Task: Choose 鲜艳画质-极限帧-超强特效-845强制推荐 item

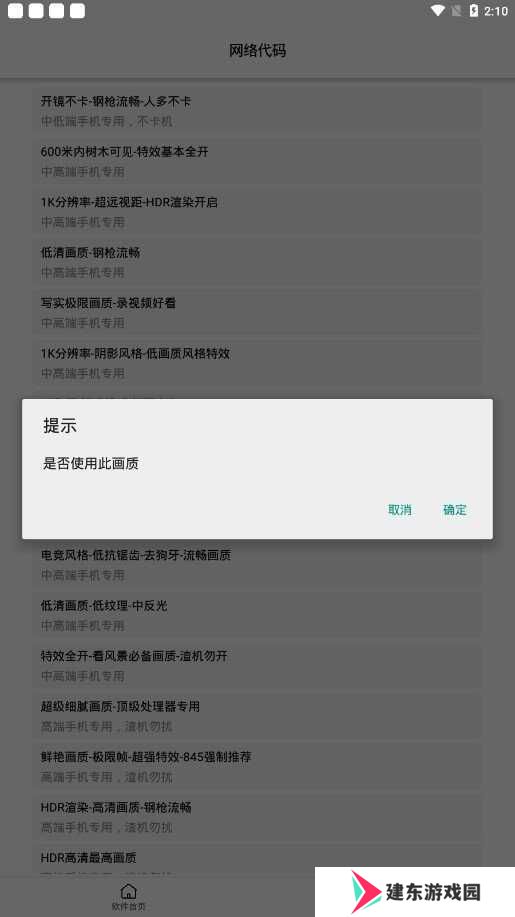Action: point(257,766)
